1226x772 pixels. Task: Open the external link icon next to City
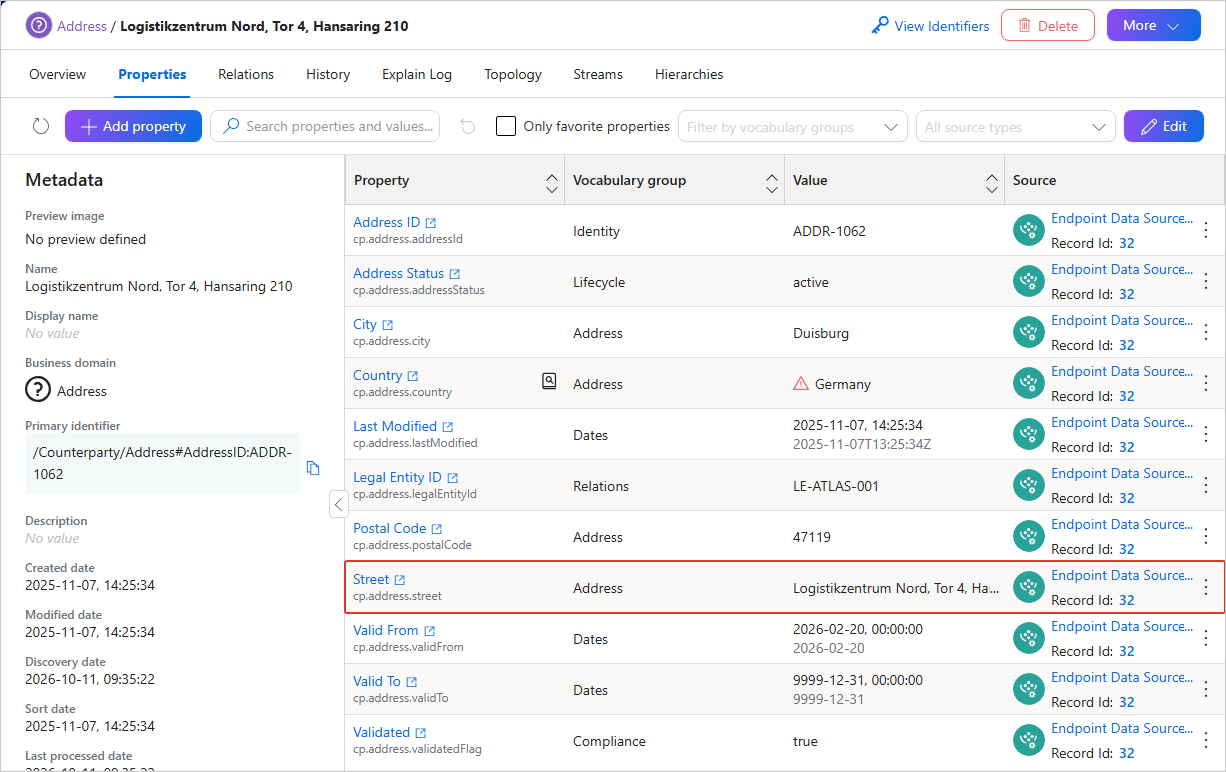pyautogui.click(x=388, y=325)
